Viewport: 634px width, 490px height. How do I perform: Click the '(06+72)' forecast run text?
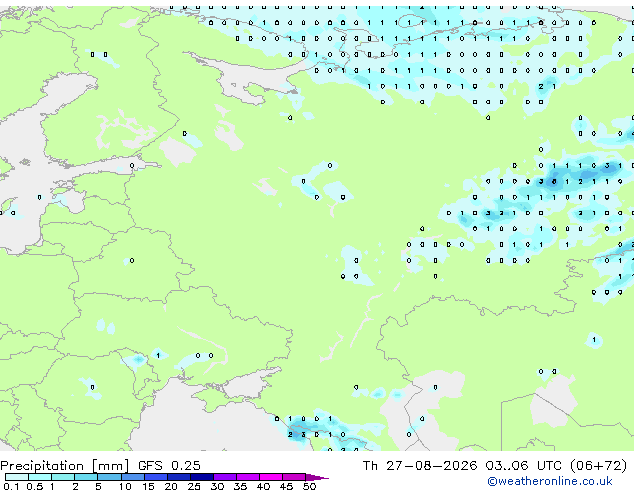point(598,466)
